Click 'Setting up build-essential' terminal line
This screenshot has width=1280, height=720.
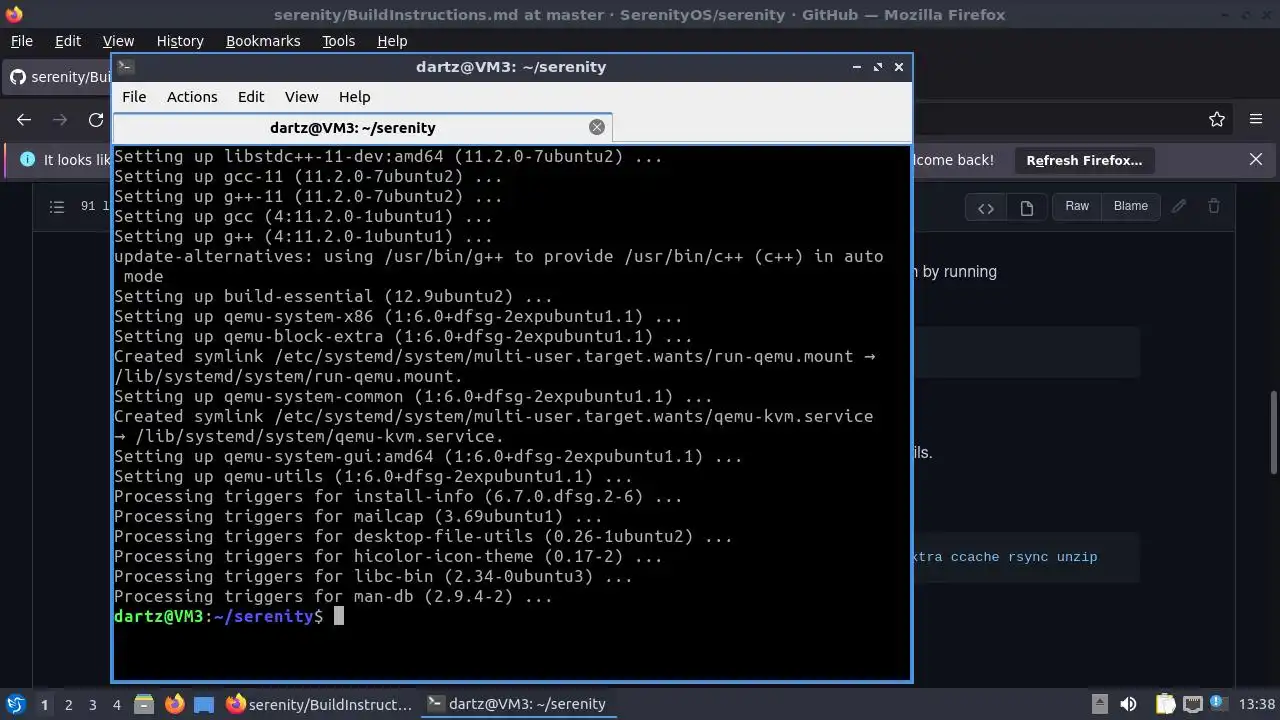(x=333, y=297)
